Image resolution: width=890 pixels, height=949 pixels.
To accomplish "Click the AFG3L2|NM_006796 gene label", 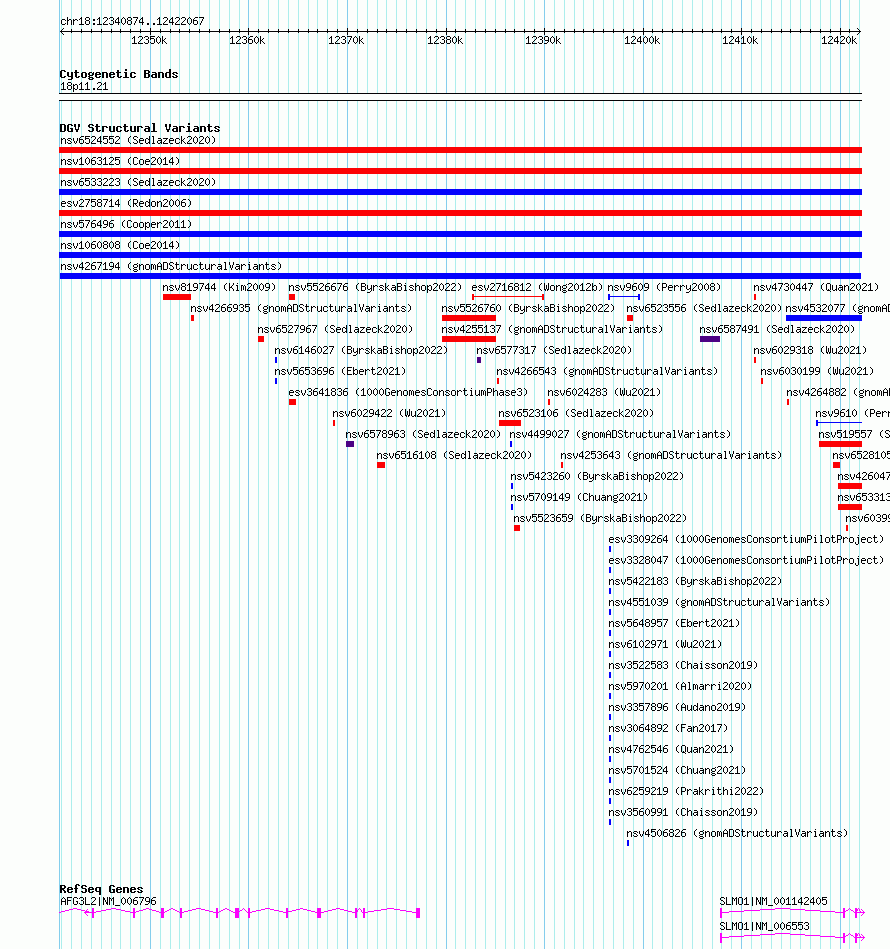I will click(x=108, y=901).
